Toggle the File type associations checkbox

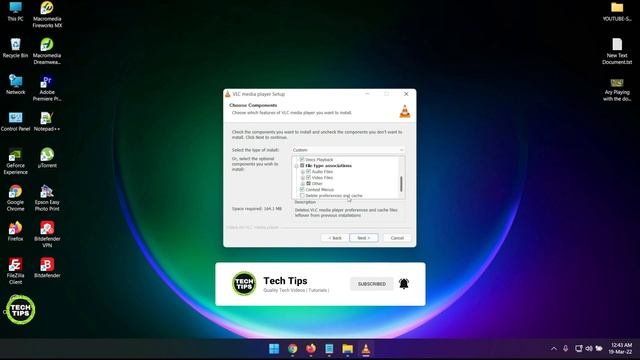(302, 165)
